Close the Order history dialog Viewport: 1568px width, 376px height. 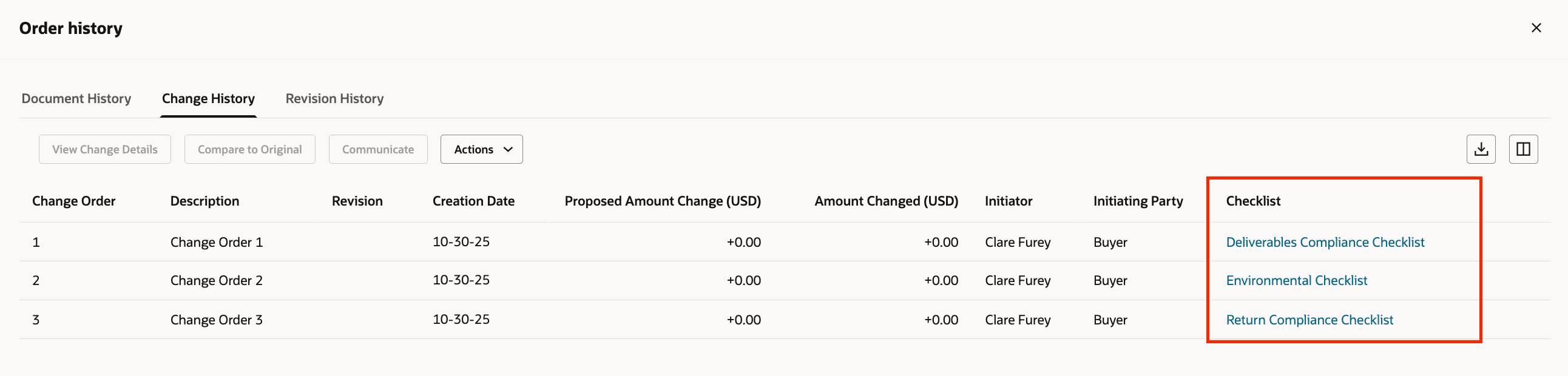1536,27
